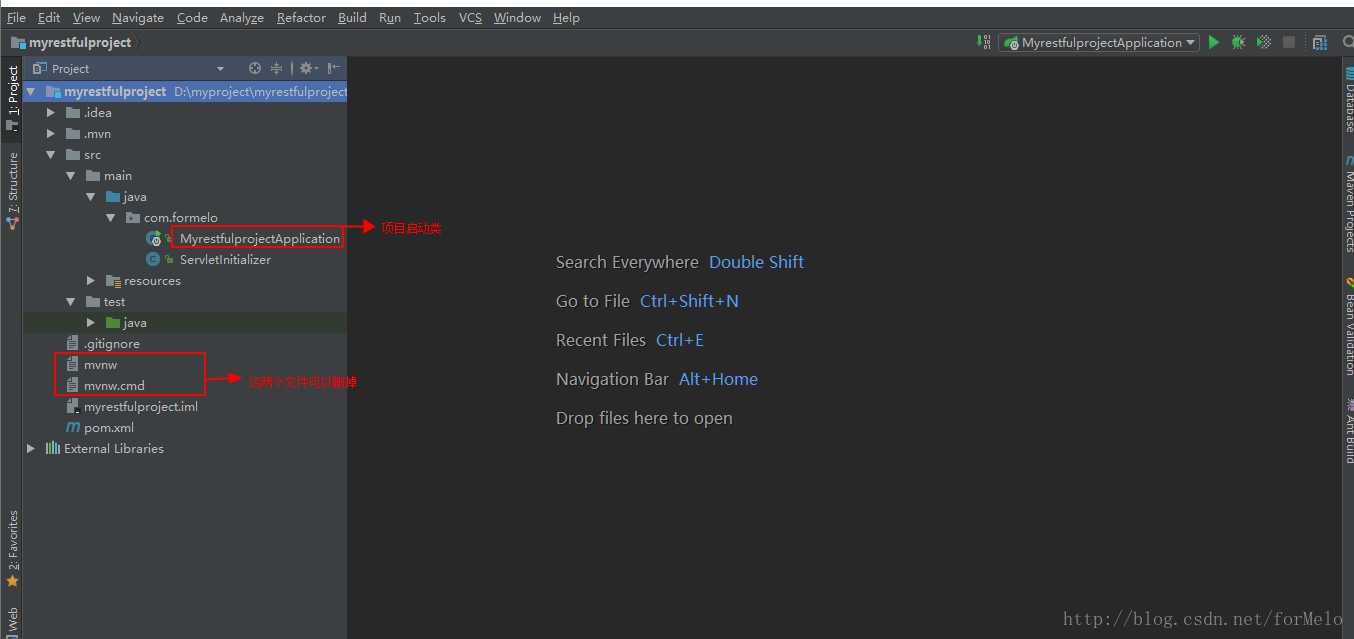This screenshot has height=639, width=1354.
Task: Select the mvnw file
Action: (100, 364)
